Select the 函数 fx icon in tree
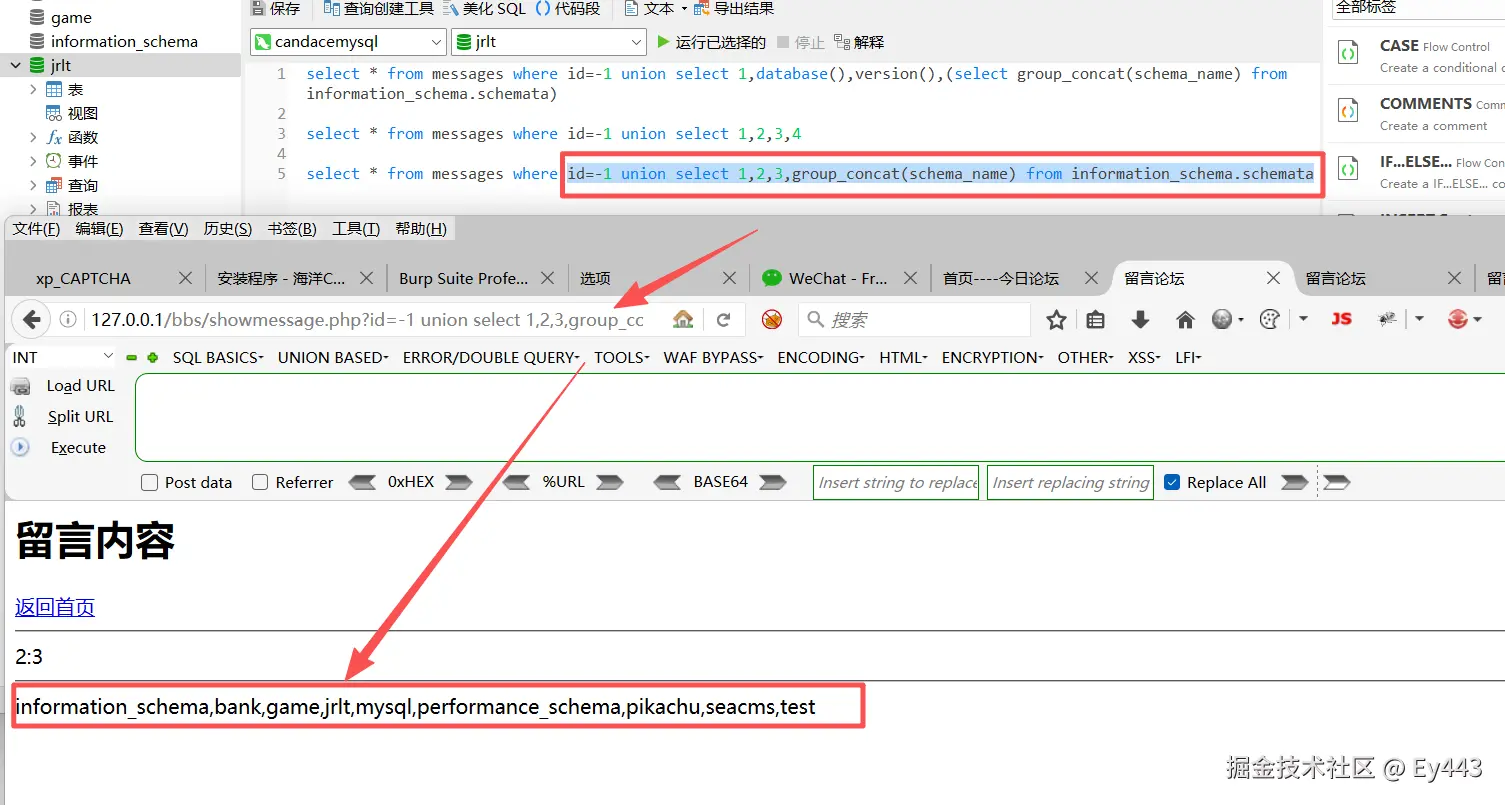Image resolution: width=1505 pixels, height=805 pixels. point(54,137)
